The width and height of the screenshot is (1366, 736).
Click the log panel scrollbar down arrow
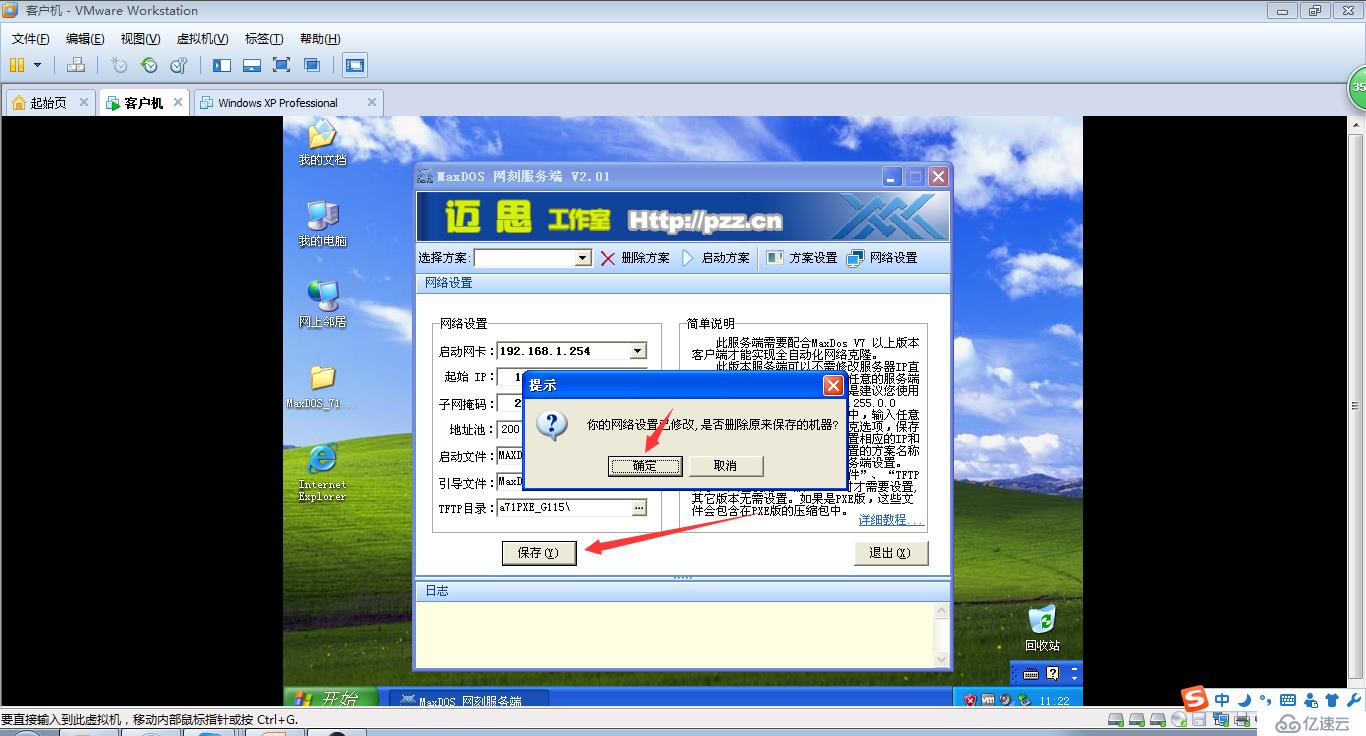(x=941, y=660)
